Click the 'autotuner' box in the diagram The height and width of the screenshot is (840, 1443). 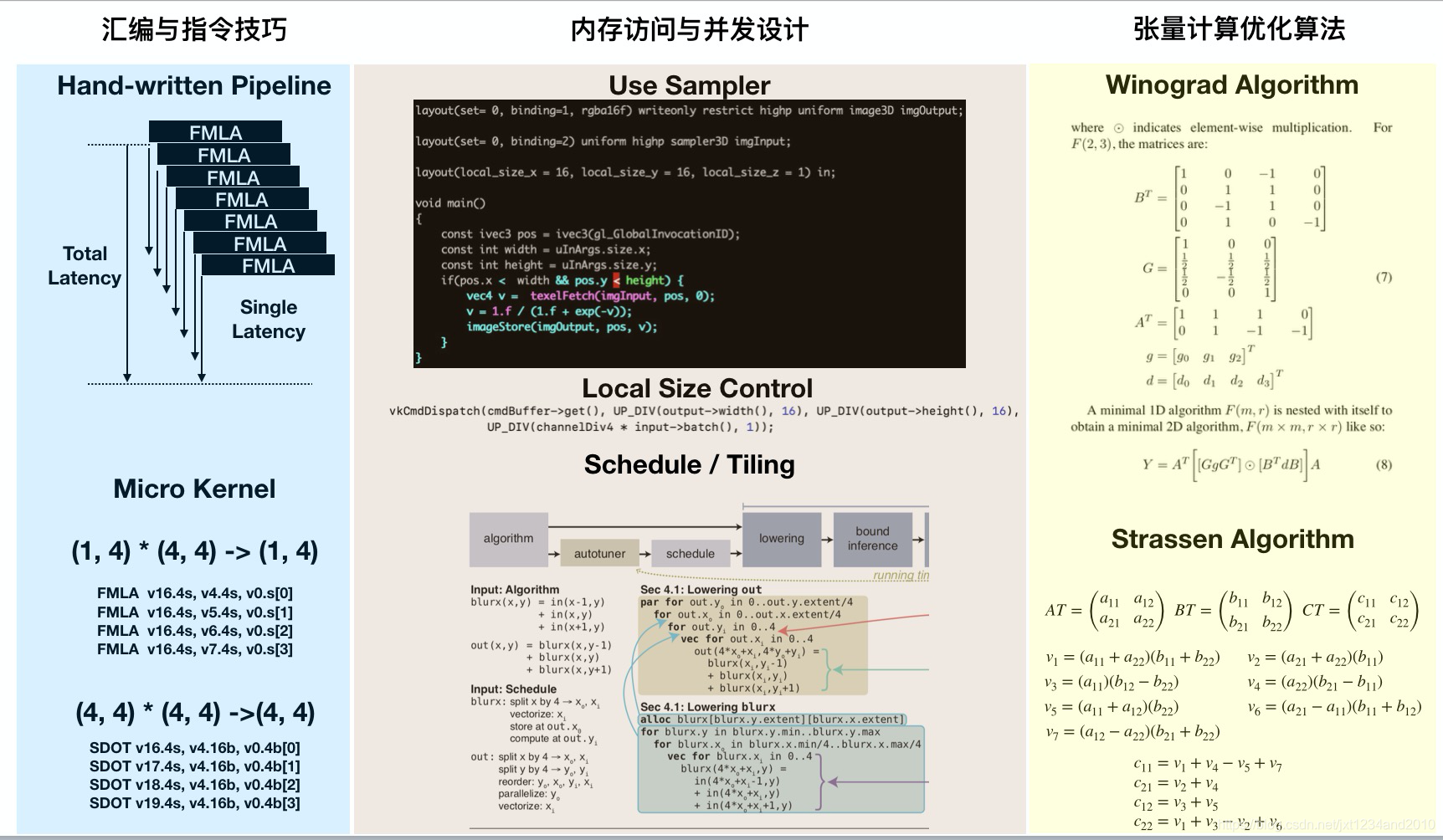599,554
